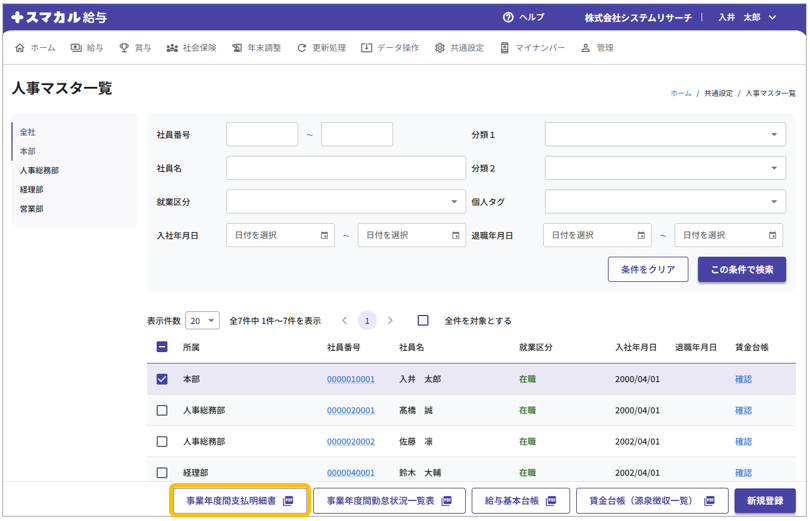This screenshot has width=810, height=521.
Task: Click PDF icon on 給与基本台帳 button
Action: 552,501
